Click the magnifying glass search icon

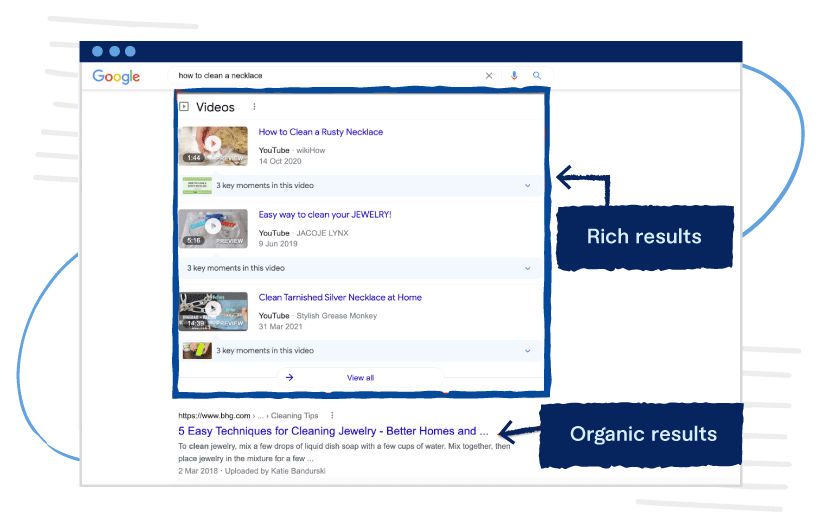tap(537, 75)
